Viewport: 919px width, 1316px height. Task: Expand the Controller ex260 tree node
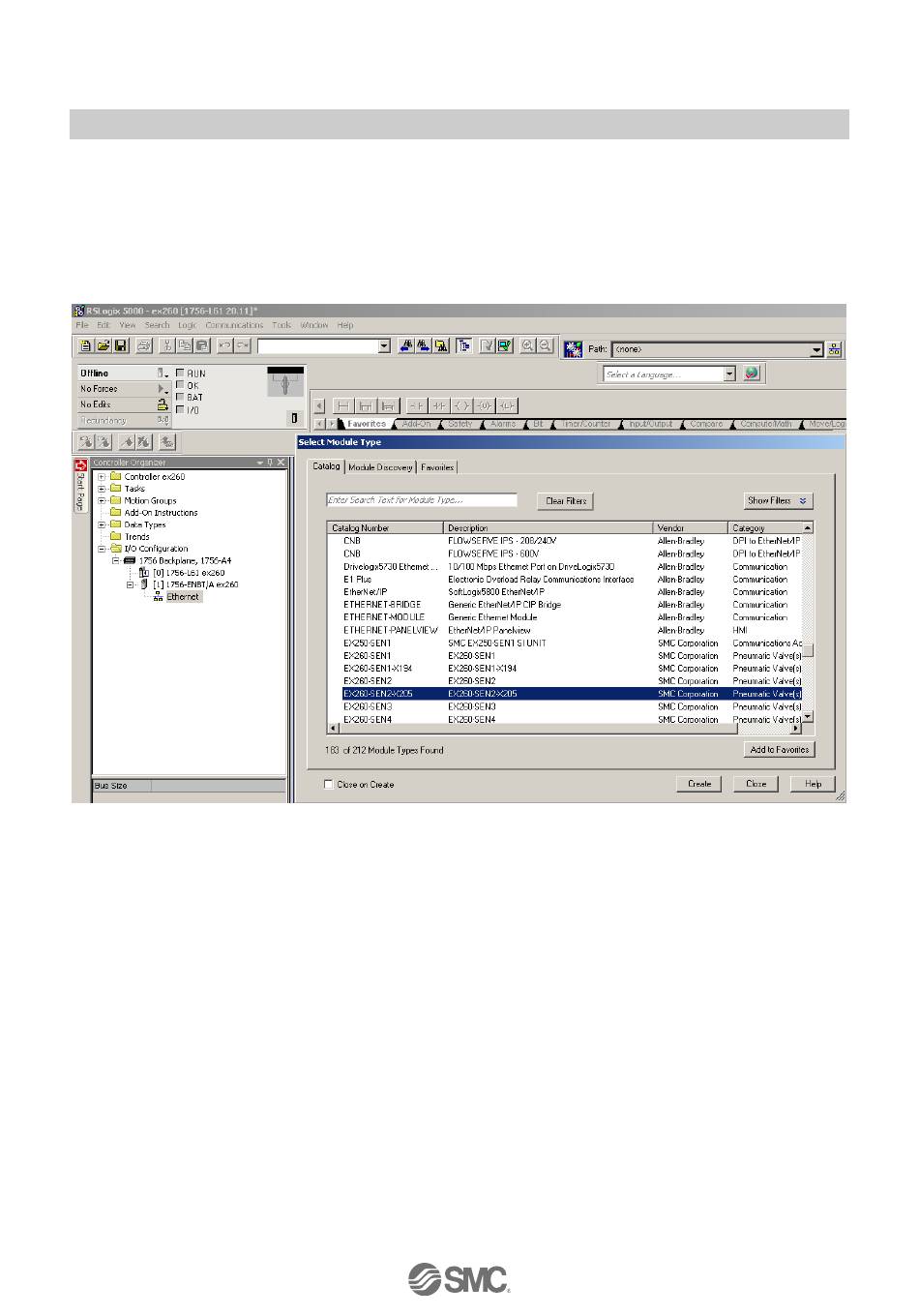(x=102, y=477)
